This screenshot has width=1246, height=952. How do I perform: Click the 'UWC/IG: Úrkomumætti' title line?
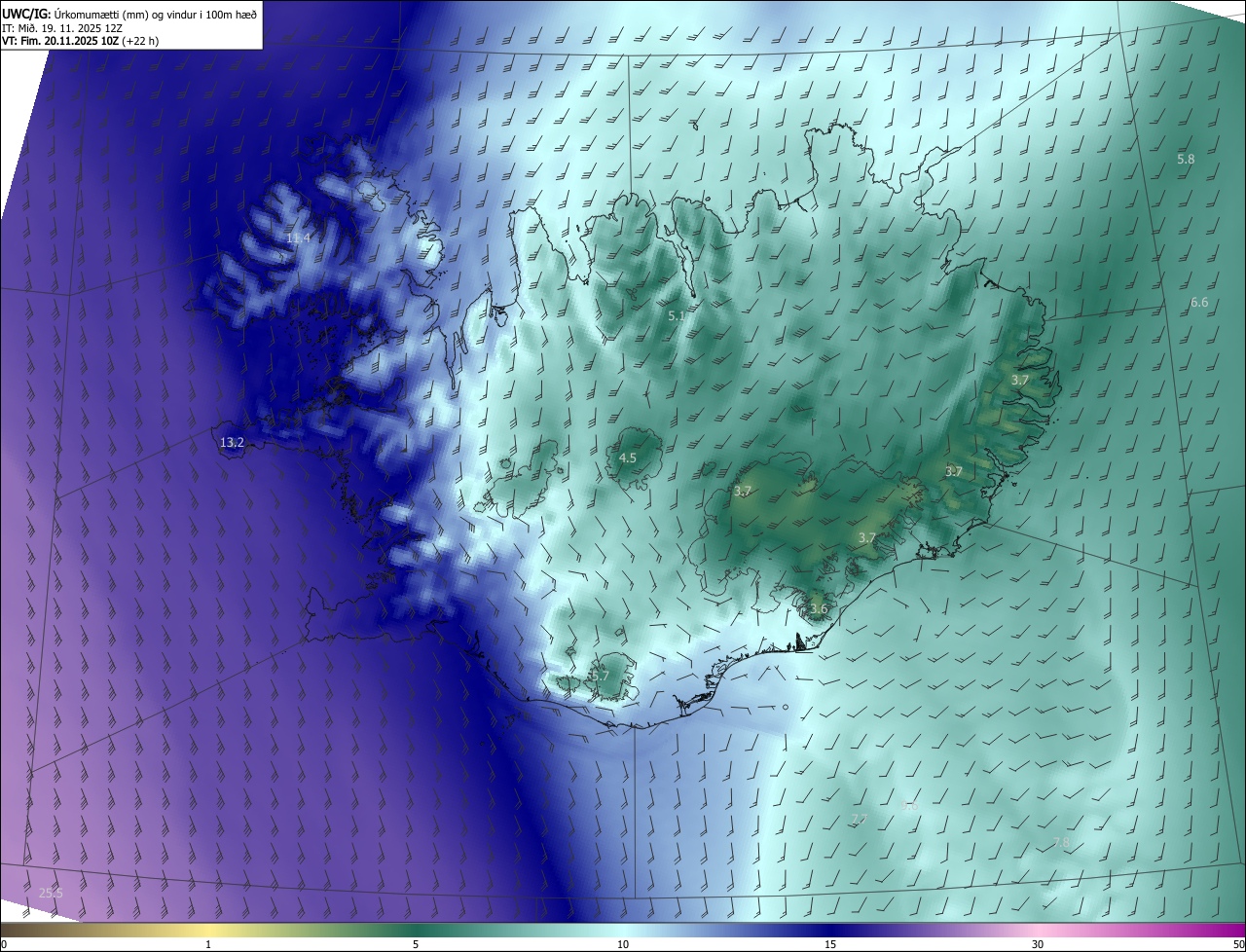129,14
